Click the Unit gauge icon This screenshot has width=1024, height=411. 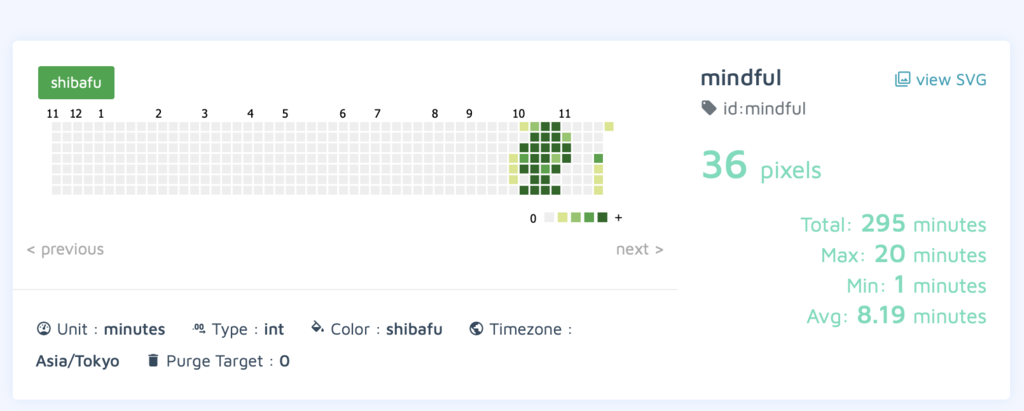click(43, 328)
